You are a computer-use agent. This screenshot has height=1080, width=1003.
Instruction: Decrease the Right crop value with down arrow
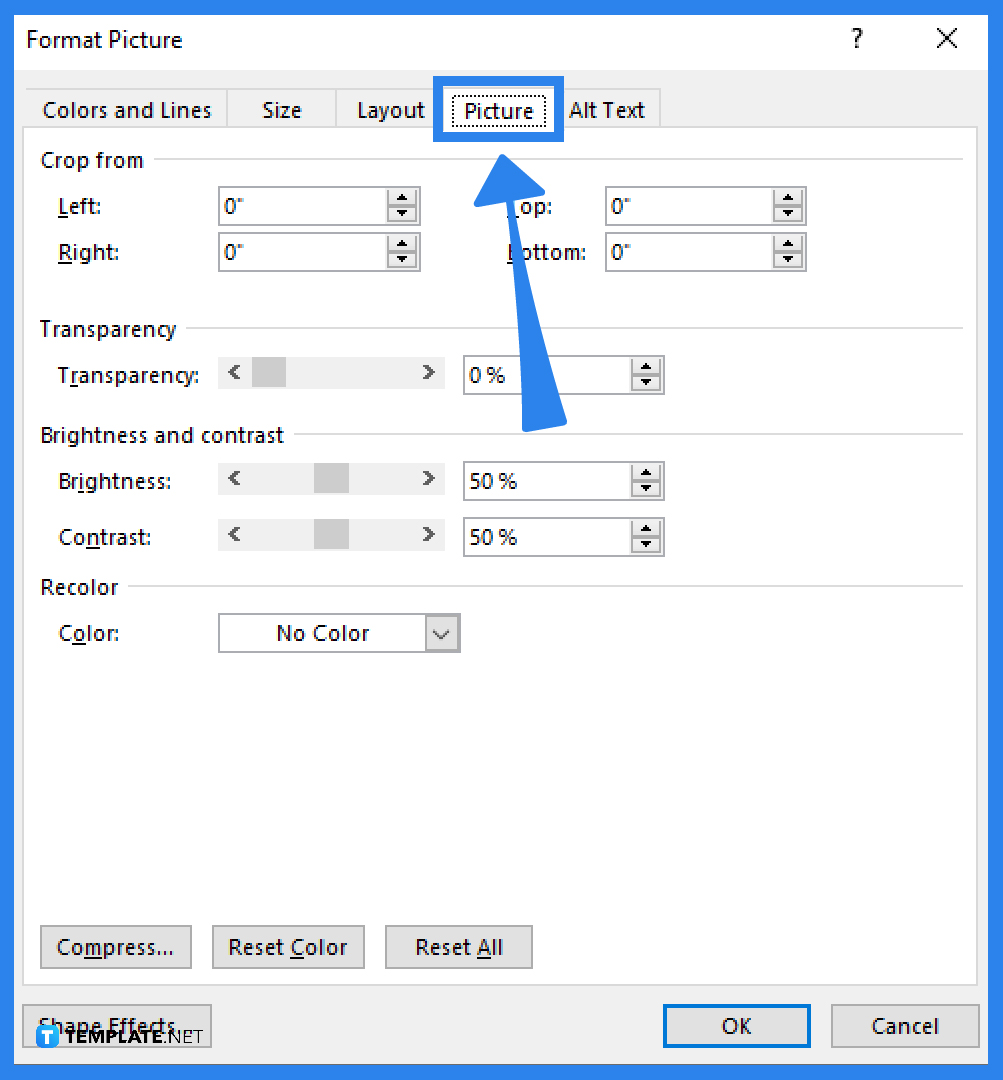403,259
